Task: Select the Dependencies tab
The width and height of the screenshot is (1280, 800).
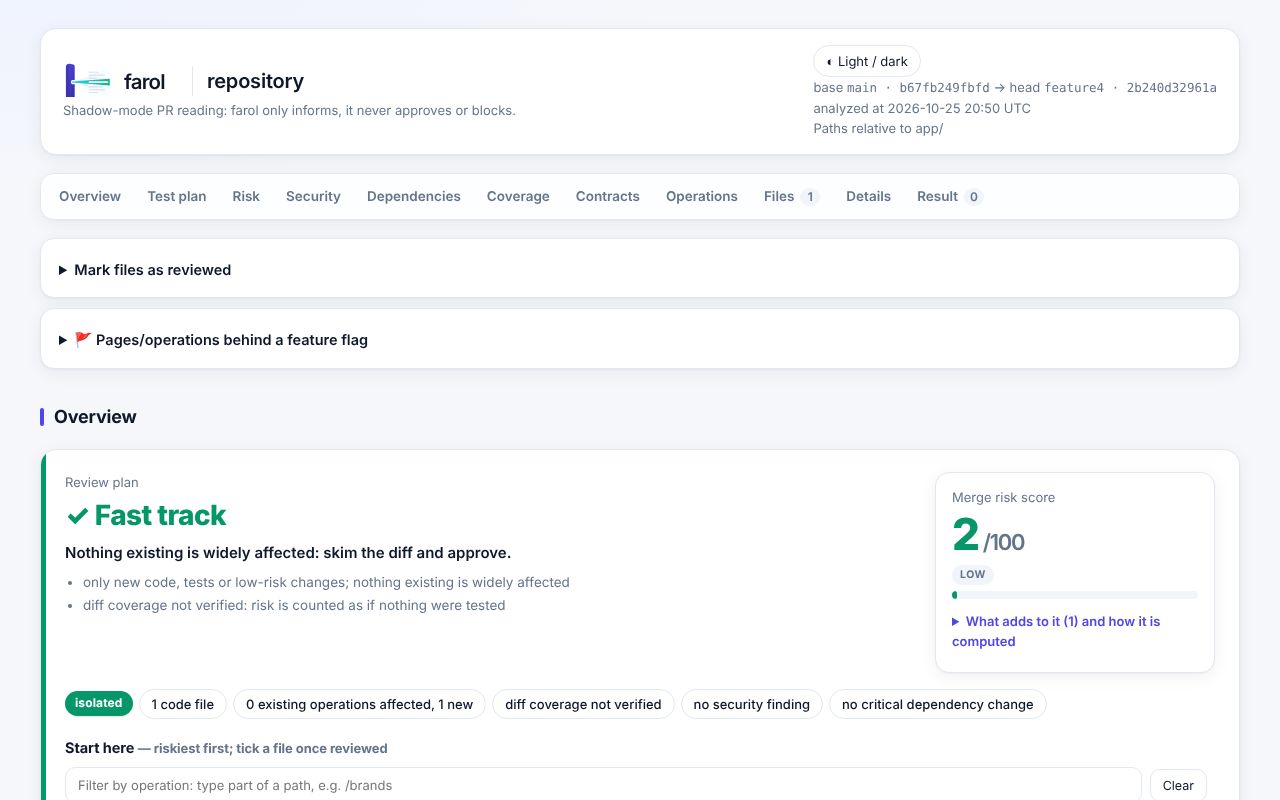Action: click(x=414, y=196)
